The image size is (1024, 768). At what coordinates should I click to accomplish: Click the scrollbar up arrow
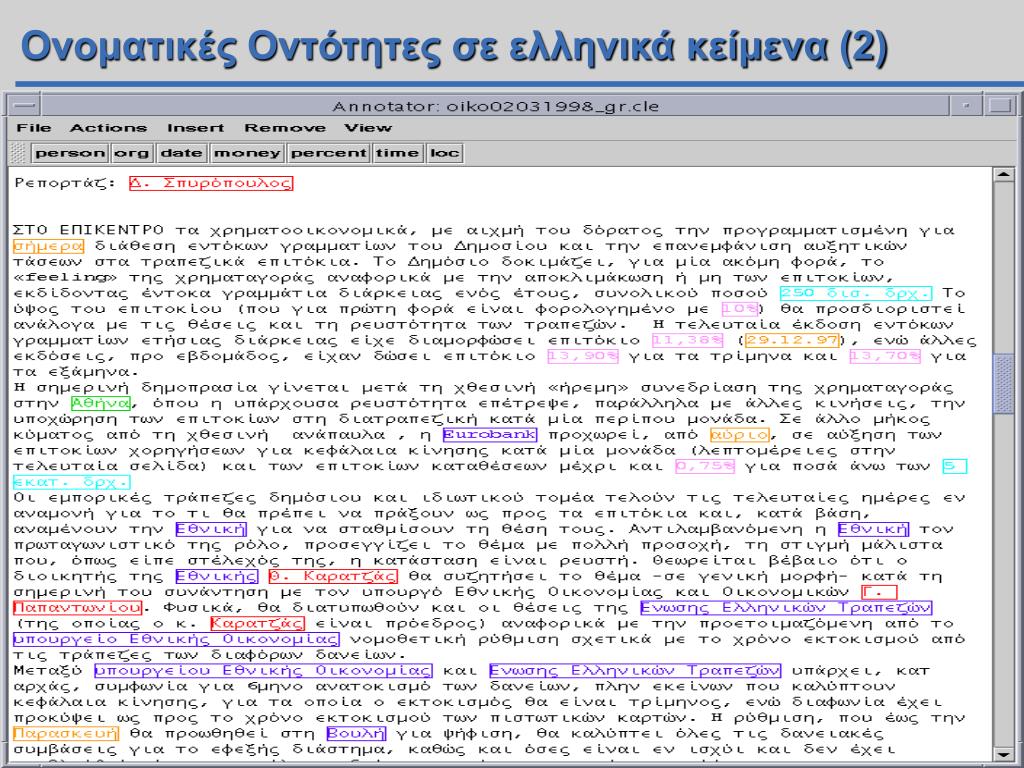click(1002, 175)
